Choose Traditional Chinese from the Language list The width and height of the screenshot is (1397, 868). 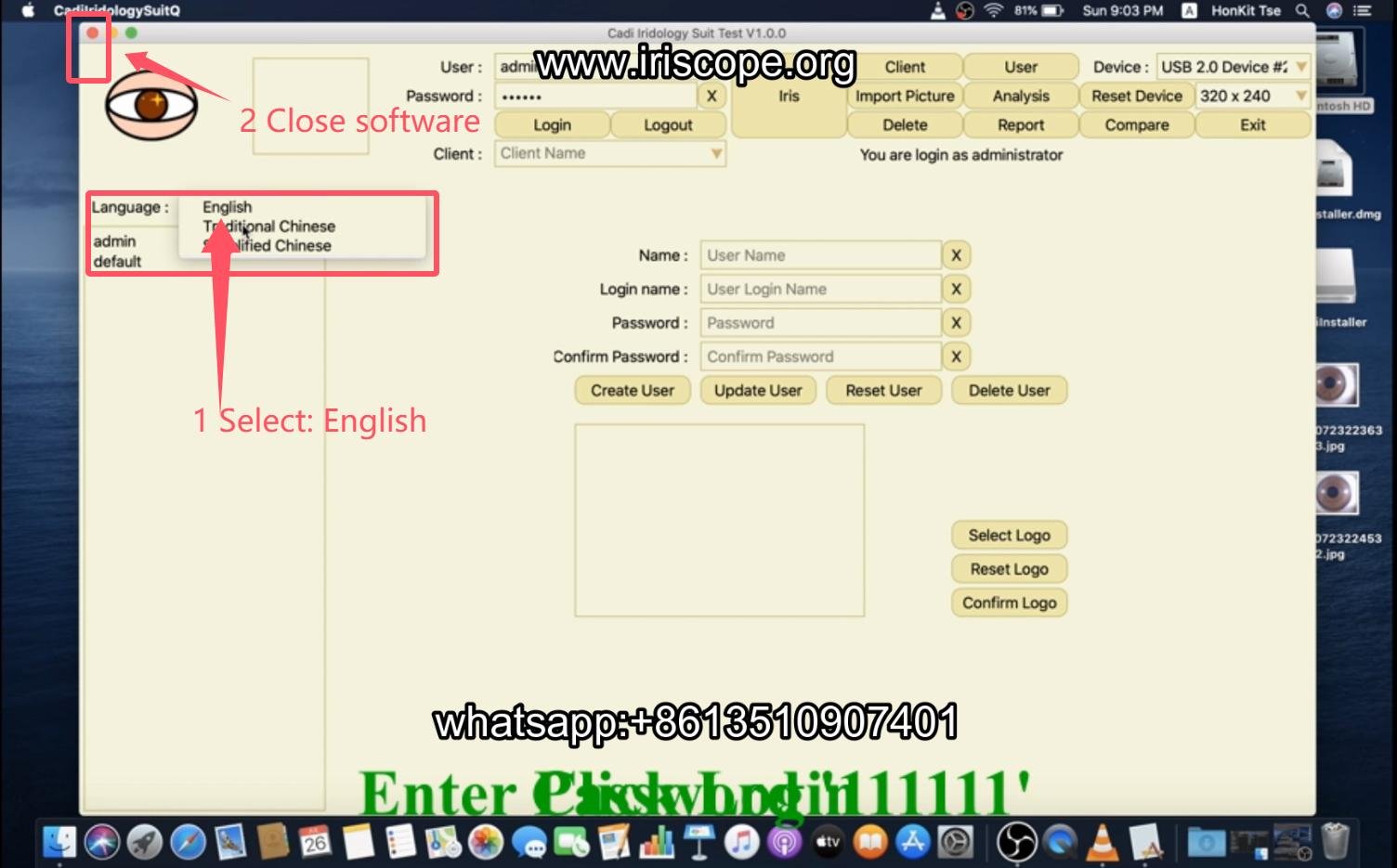(x=269, y=227)
